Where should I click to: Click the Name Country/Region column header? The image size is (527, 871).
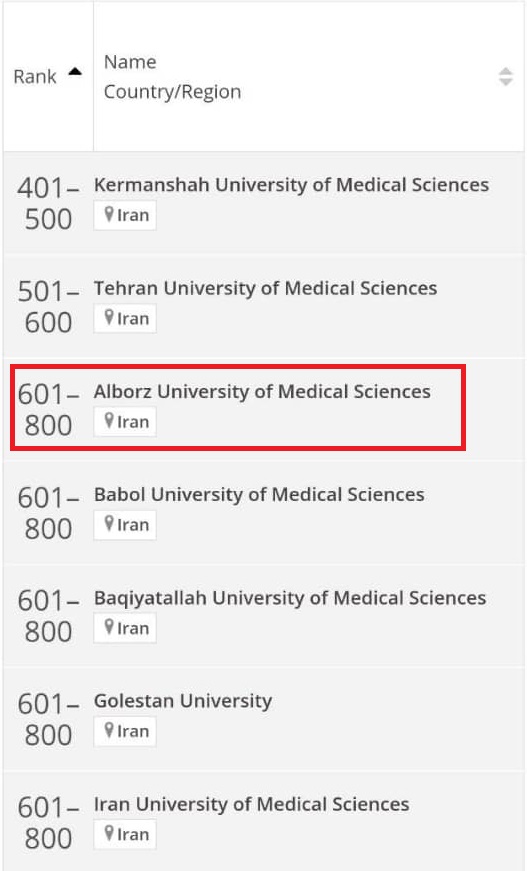pyautogui.click(x=308, y=77)
